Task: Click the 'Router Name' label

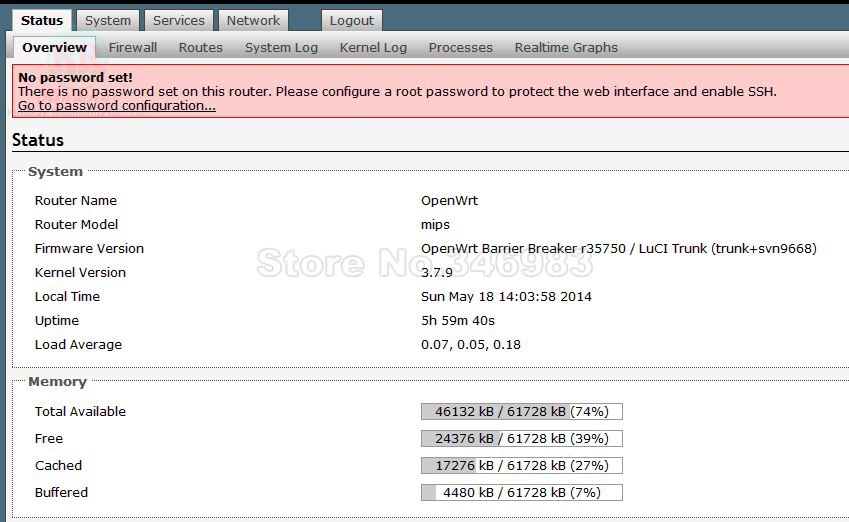Action: tap(76, 200)
